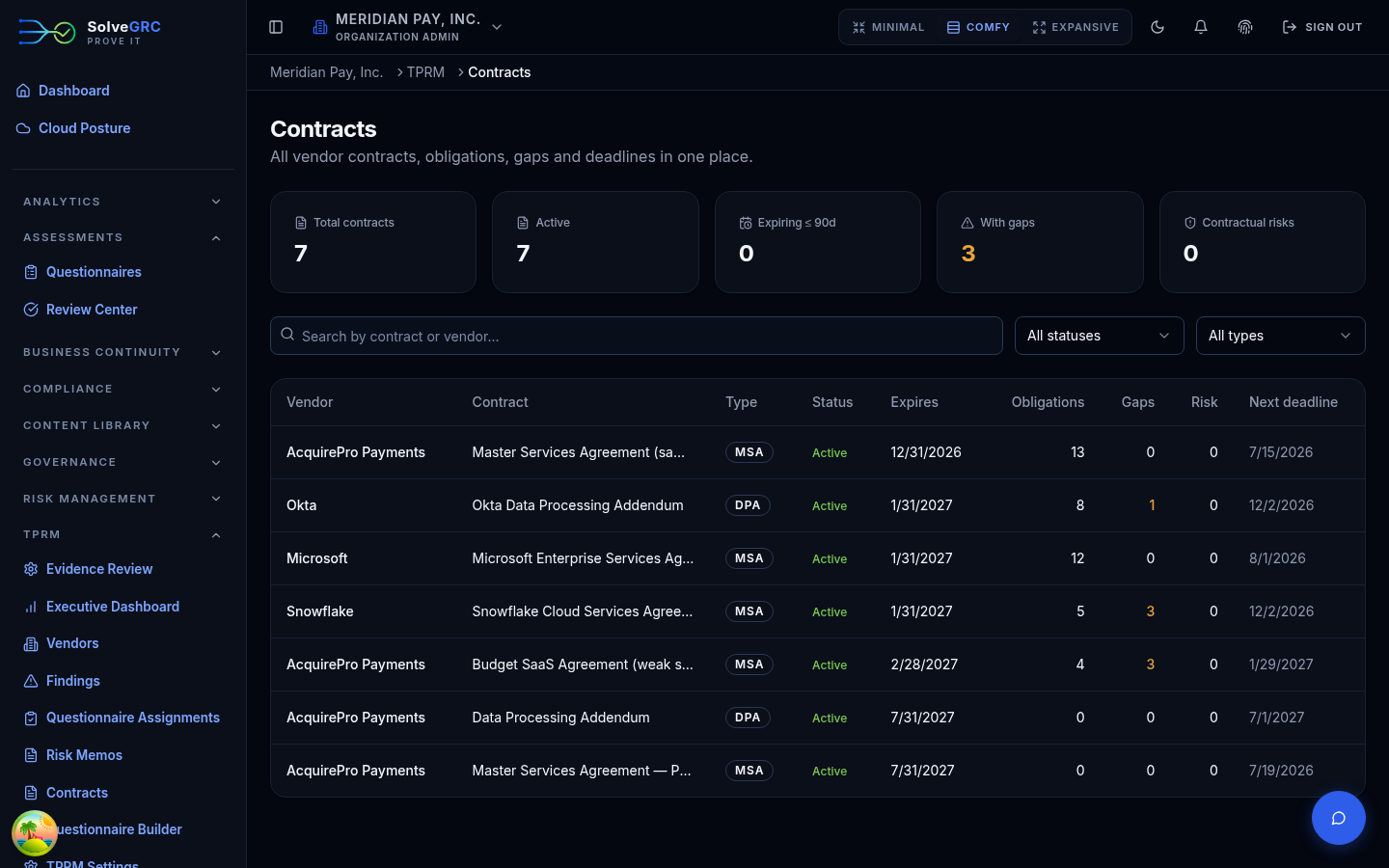The width and height of the screenshot is (1389, 868).
Task: Open the All statuses dropdown
Action: click(1100, 336)
